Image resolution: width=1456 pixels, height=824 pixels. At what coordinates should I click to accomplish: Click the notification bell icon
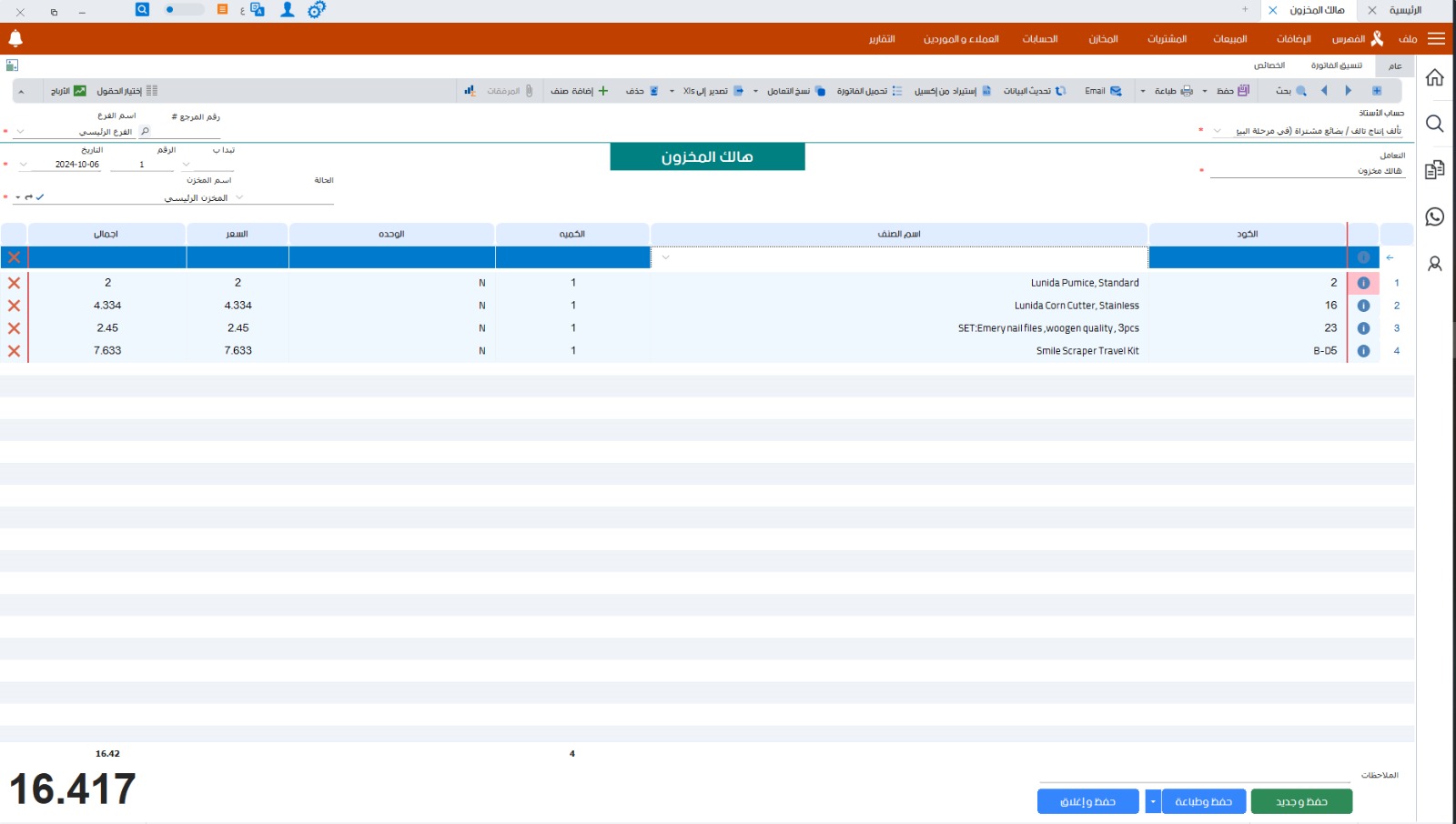15,38
